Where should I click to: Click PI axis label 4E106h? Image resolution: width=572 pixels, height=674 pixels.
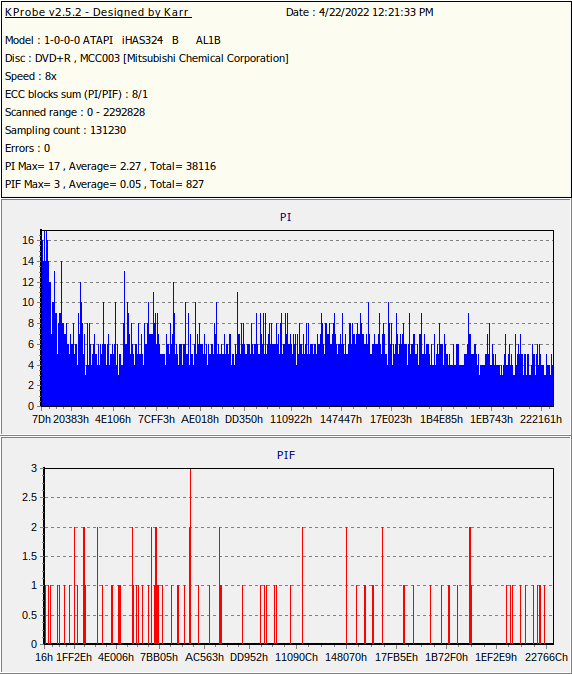coord(113,419)
